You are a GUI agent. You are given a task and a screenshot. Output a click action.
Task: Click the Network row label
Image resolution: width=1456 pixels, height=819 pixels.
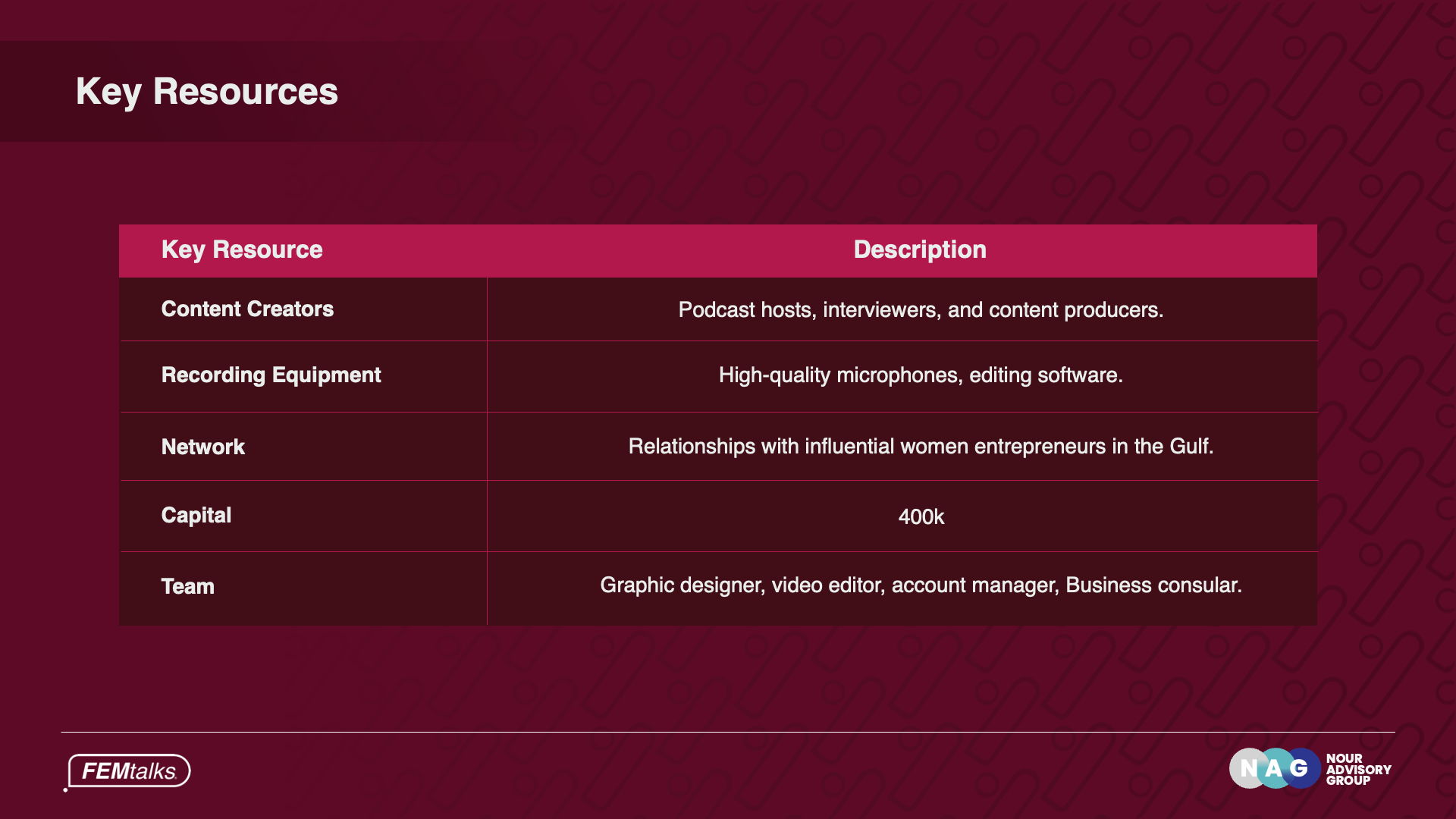202,447
